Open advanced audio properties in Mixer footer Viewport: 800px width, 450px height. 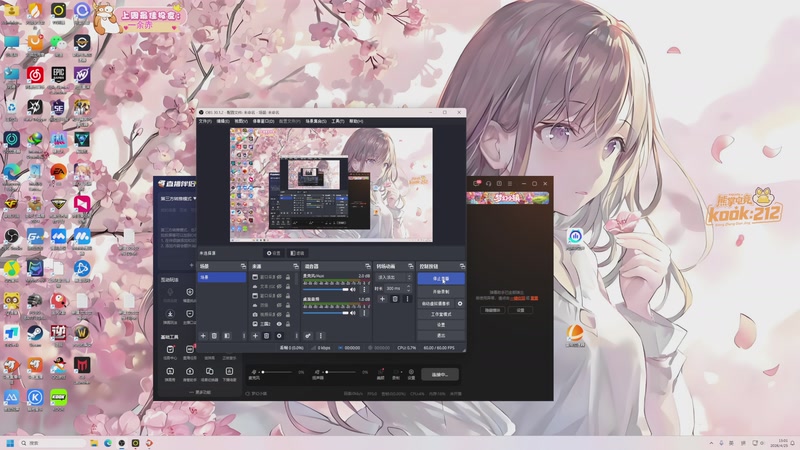[x=308, y=336]
